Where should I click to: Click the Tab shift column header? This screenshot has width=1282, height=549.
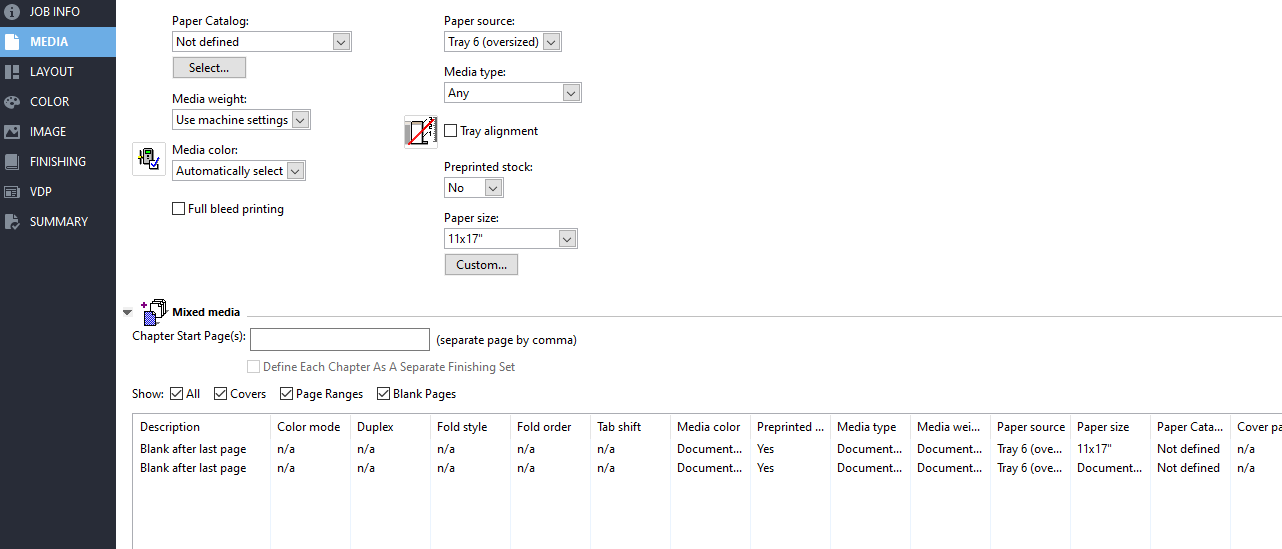click(631, 427)
